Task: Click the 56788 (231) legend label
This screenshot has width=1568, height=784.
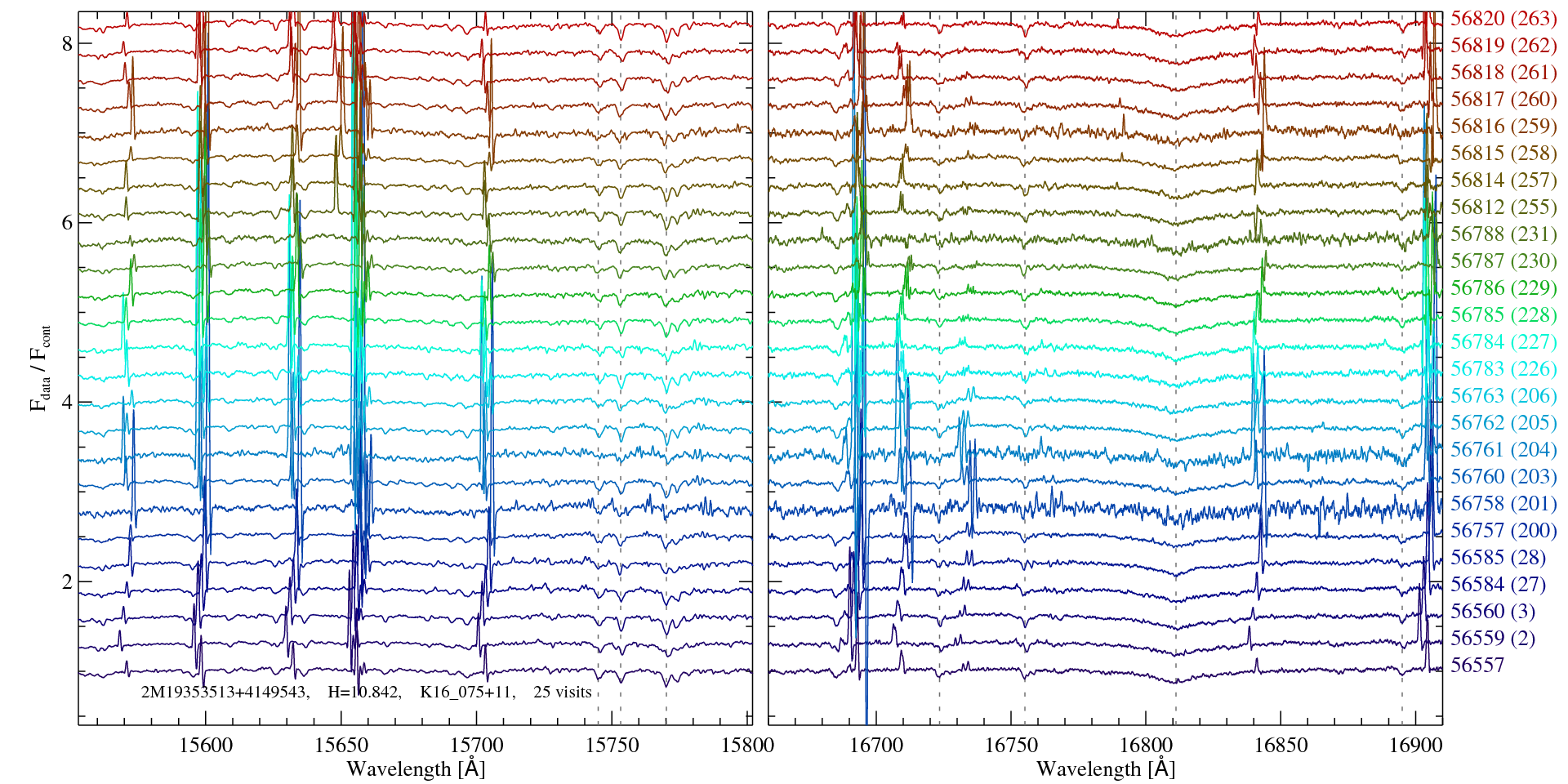Action: point(1503,234)
